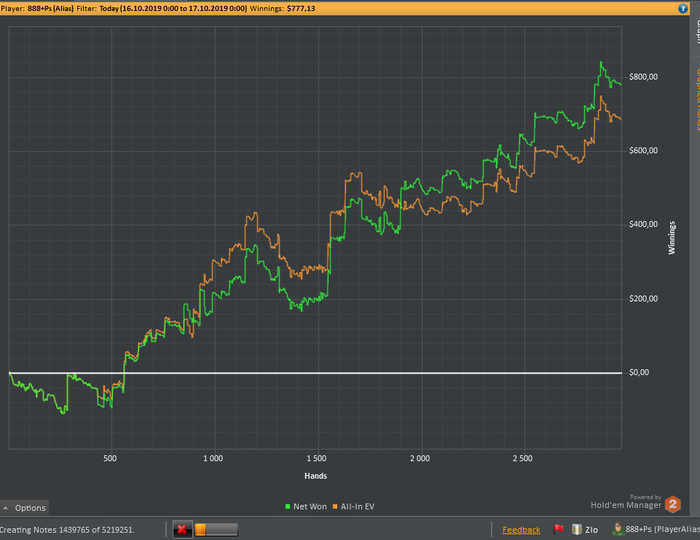
Task: Click the $800,00 axis label
Action: tap(643, 77)
